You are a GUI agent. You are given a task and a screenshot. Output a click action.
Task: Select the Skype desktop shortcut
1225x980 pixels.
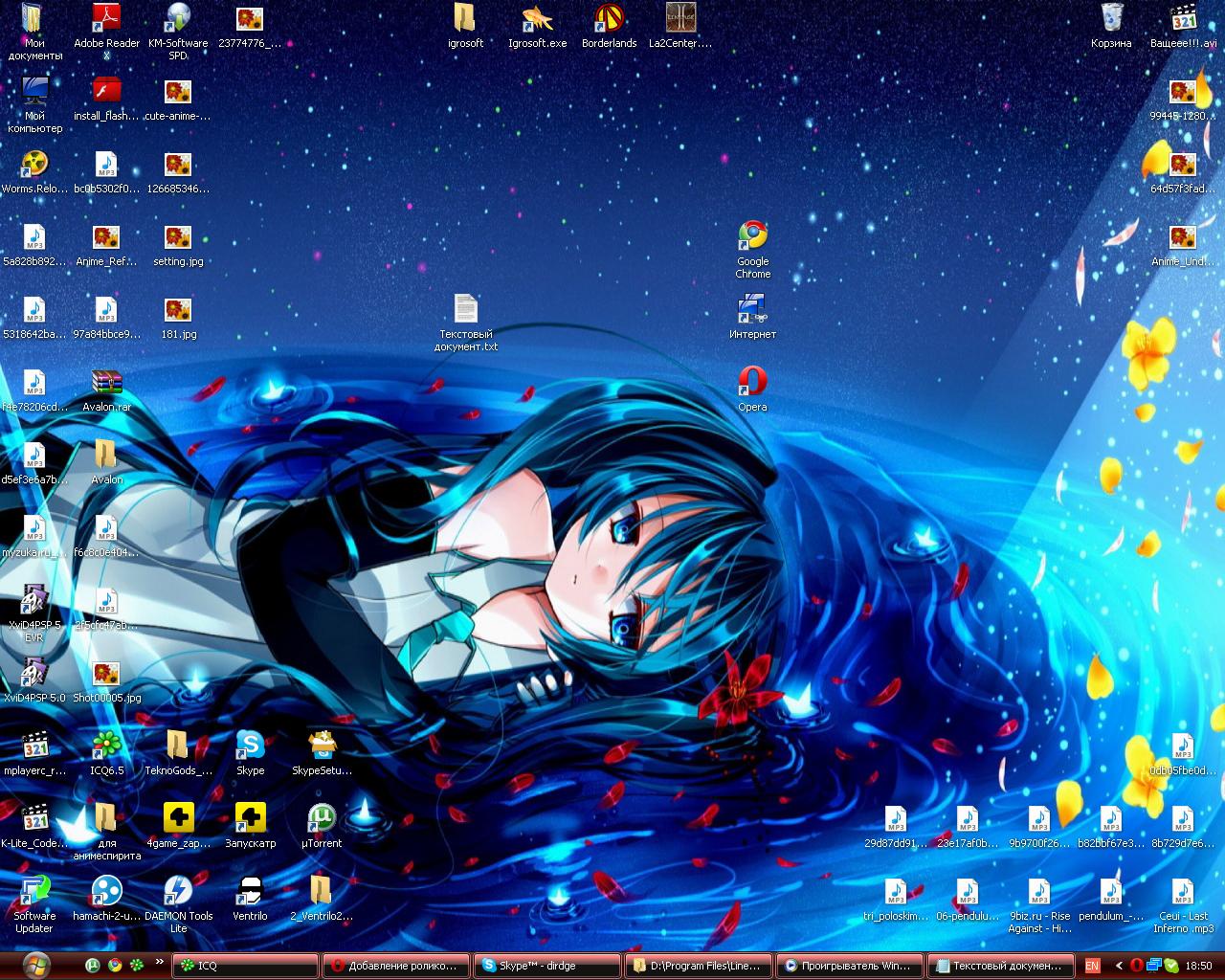pos(250,752)
